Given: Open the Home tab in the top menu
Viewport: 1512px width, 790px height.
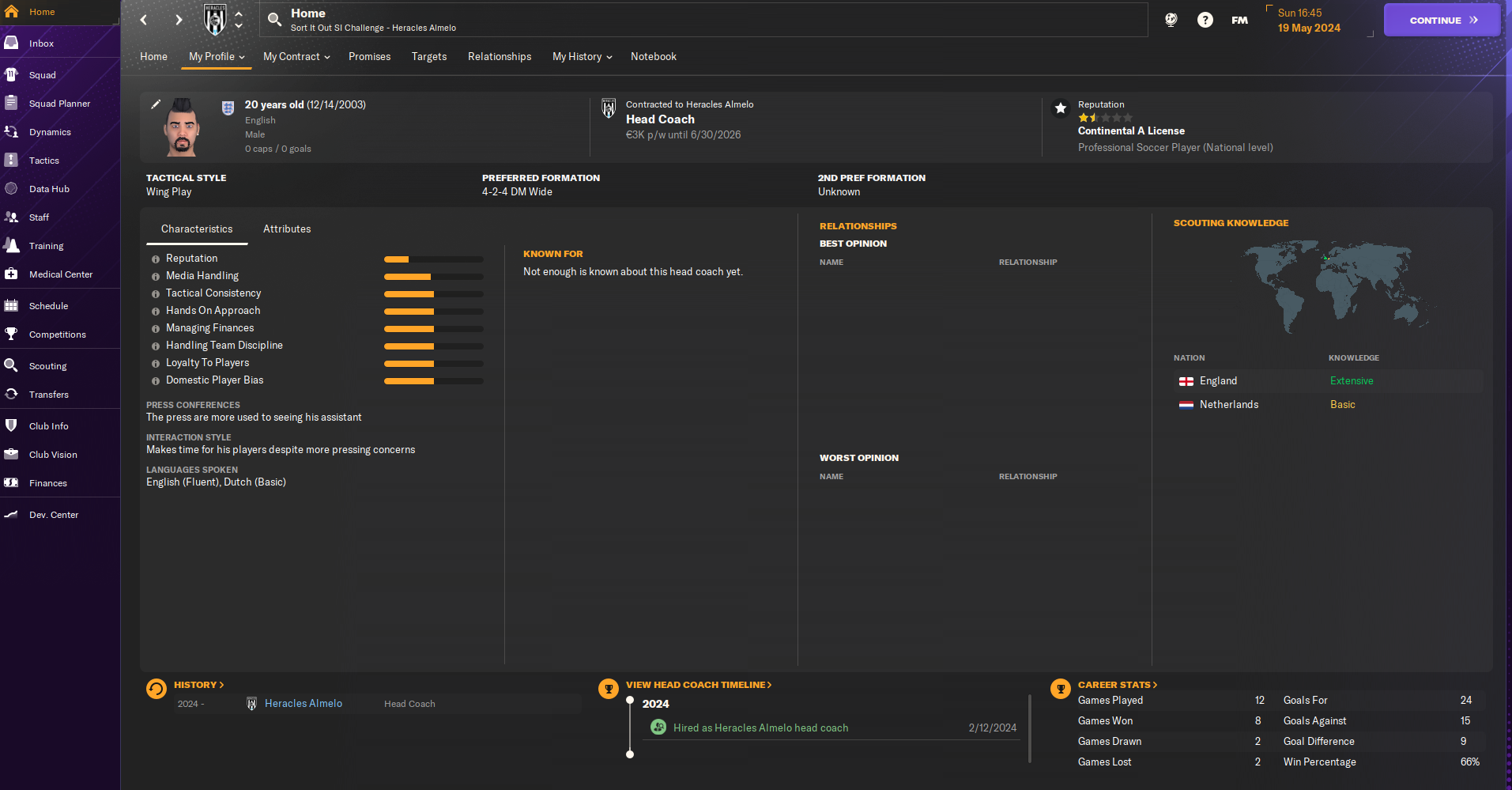Looking at the screenshot, I should point(153,57).
